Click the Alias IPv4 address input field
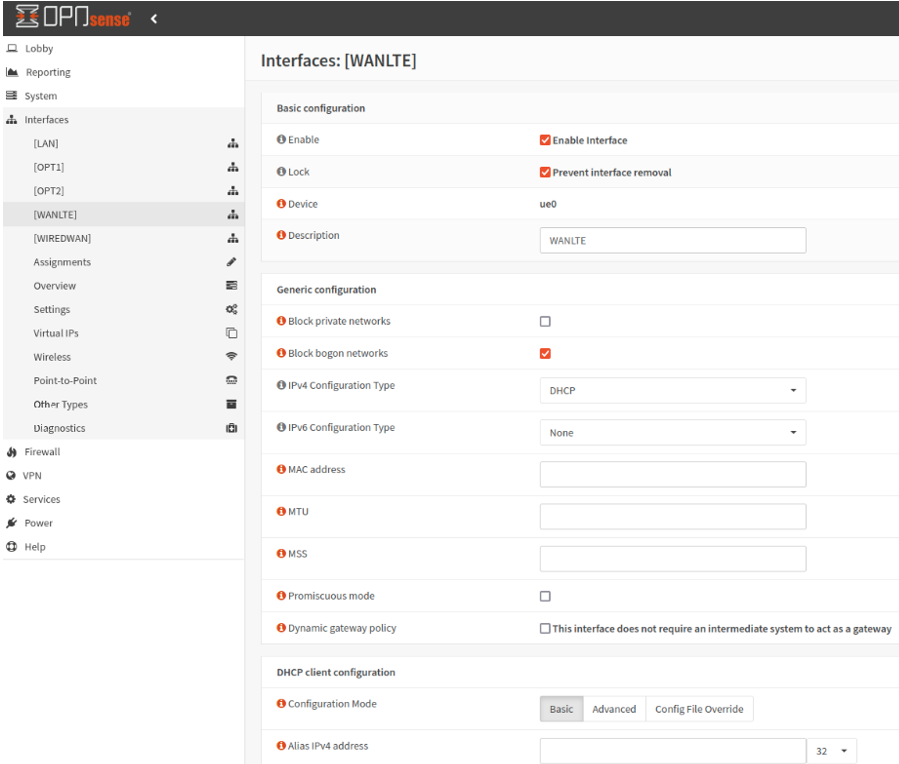This screenshot has height=764, width=899. (x=673, y=751)
